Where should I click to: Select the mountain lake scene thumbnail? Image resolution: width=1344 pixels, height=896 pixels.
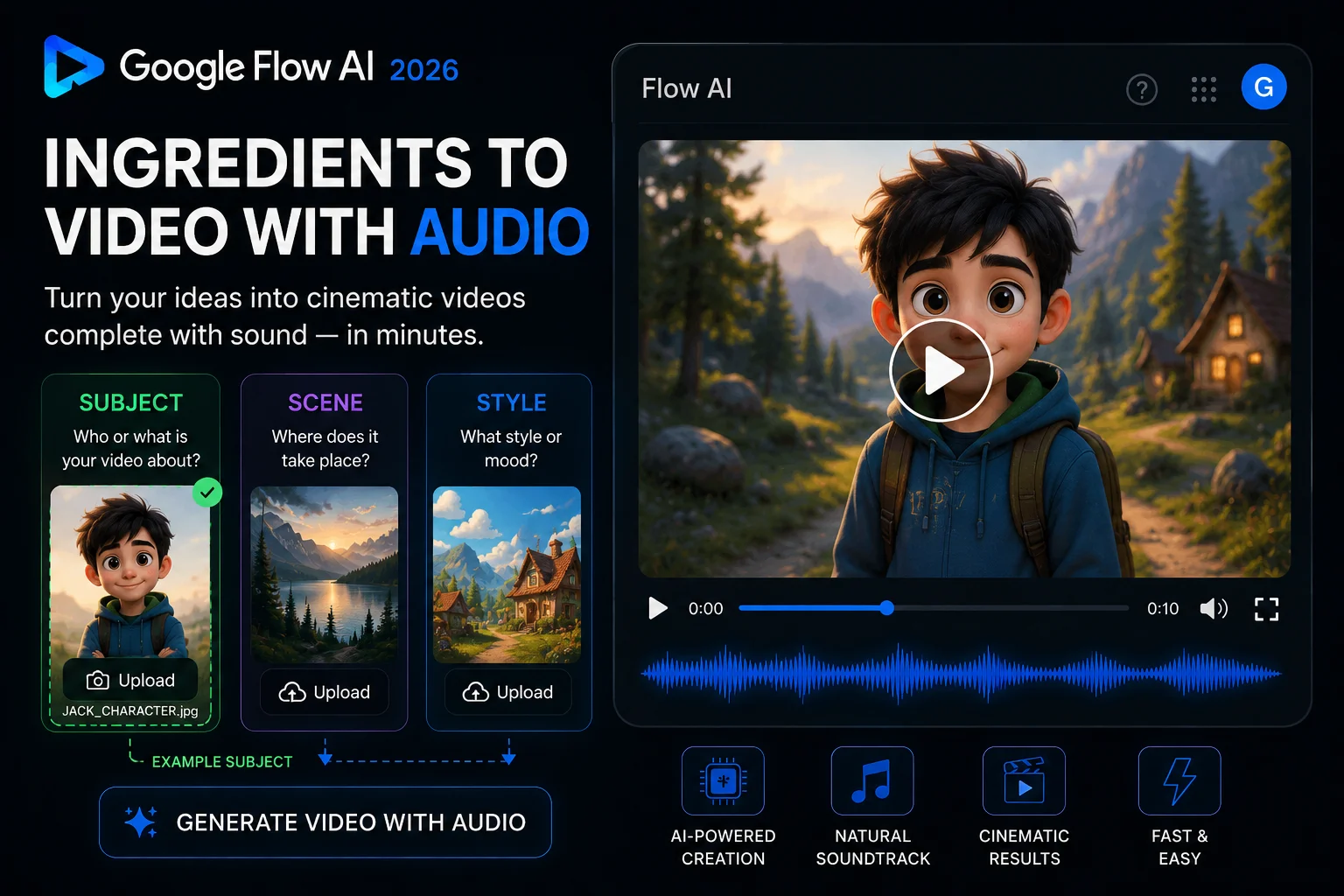(325, 574)
